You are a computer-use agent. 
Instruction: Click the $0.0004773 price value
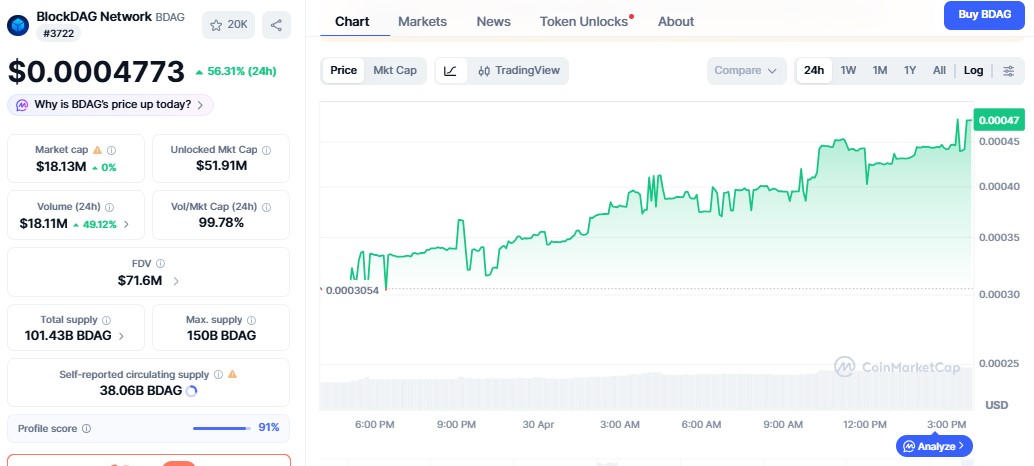[96, 71]
